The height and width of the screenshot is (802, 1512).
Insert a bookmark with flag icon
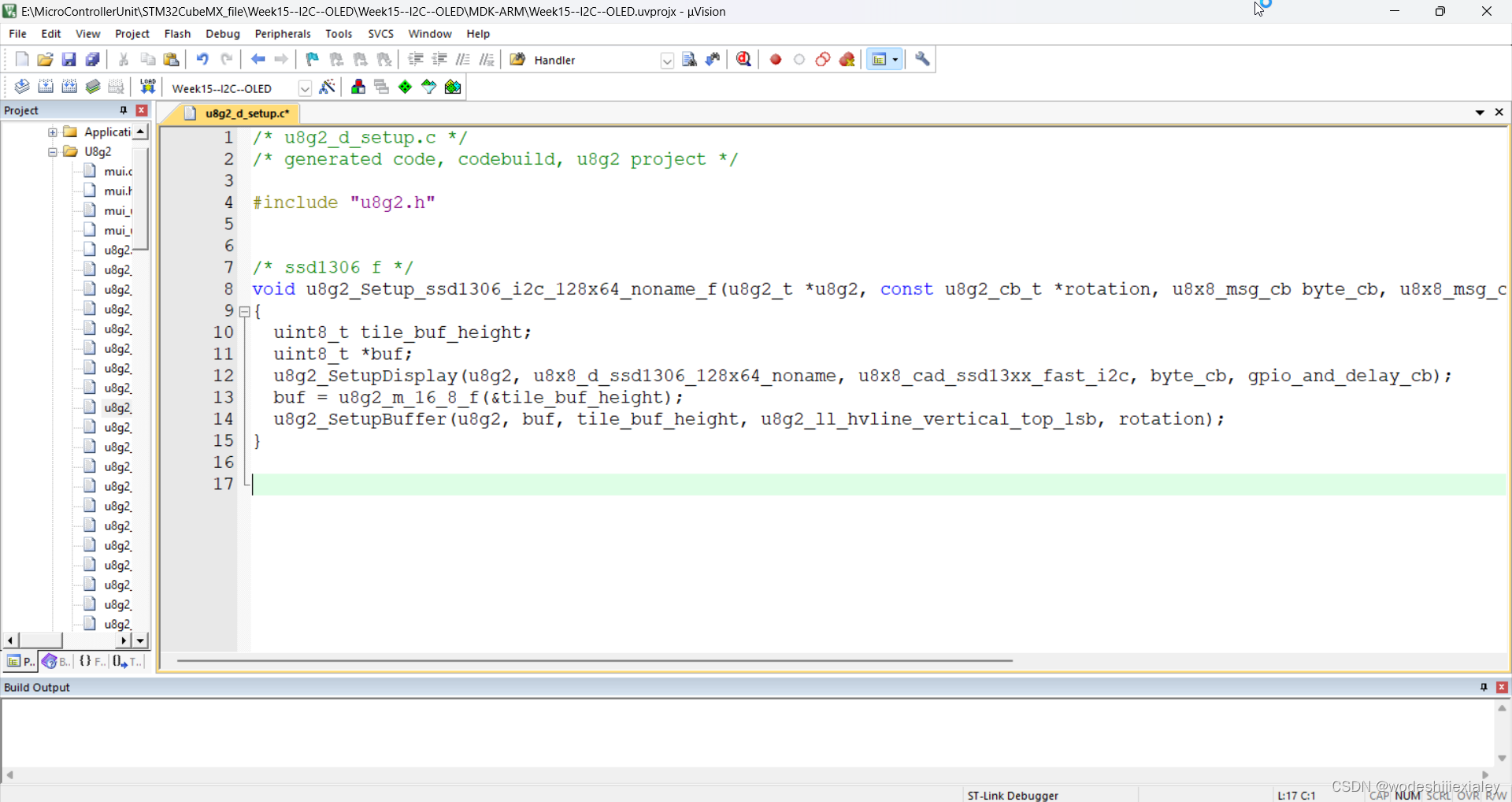(313, 60)
